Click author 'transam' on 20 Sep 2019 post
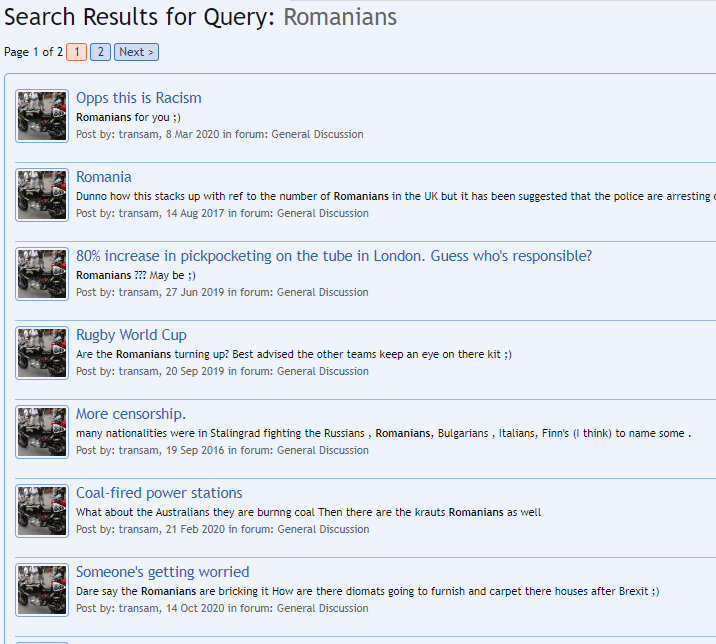Screen dimensions: 716x644 point(139,371)
